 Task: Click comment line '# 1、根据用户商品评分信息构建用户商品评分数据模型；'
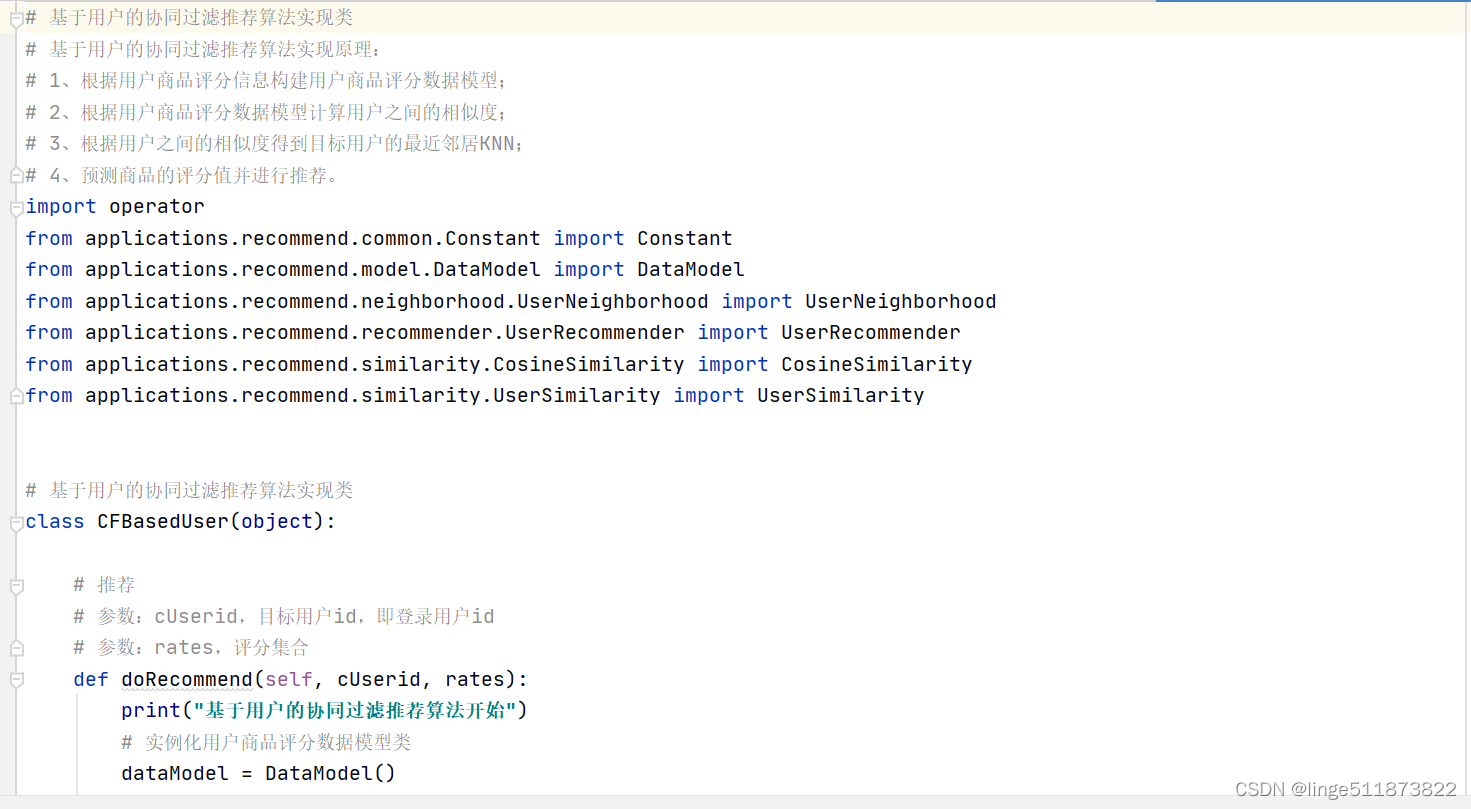click(x=267, y=81)
